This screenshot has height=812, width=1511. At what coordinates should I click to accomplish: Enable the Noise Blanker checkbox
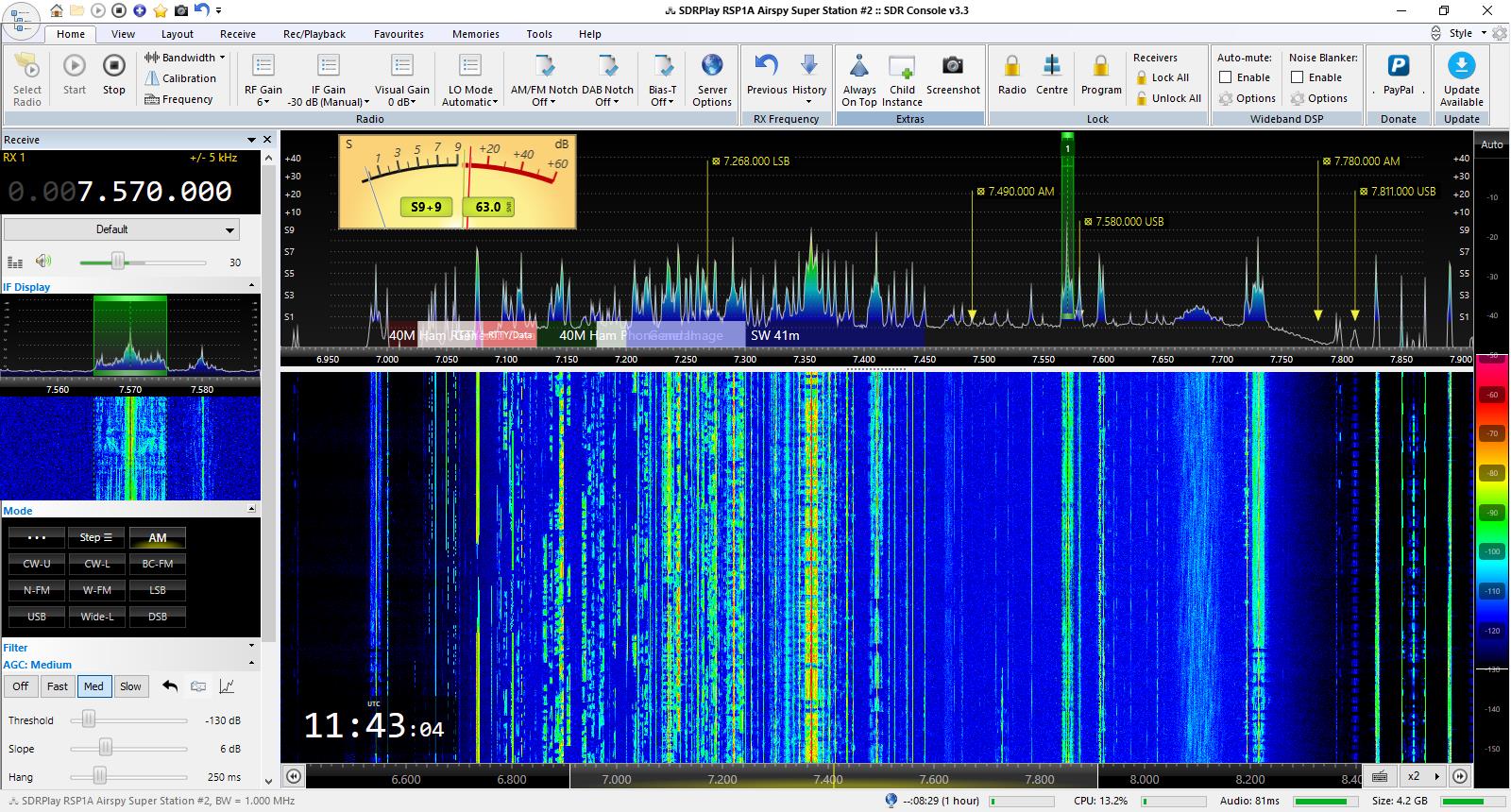1298,77
